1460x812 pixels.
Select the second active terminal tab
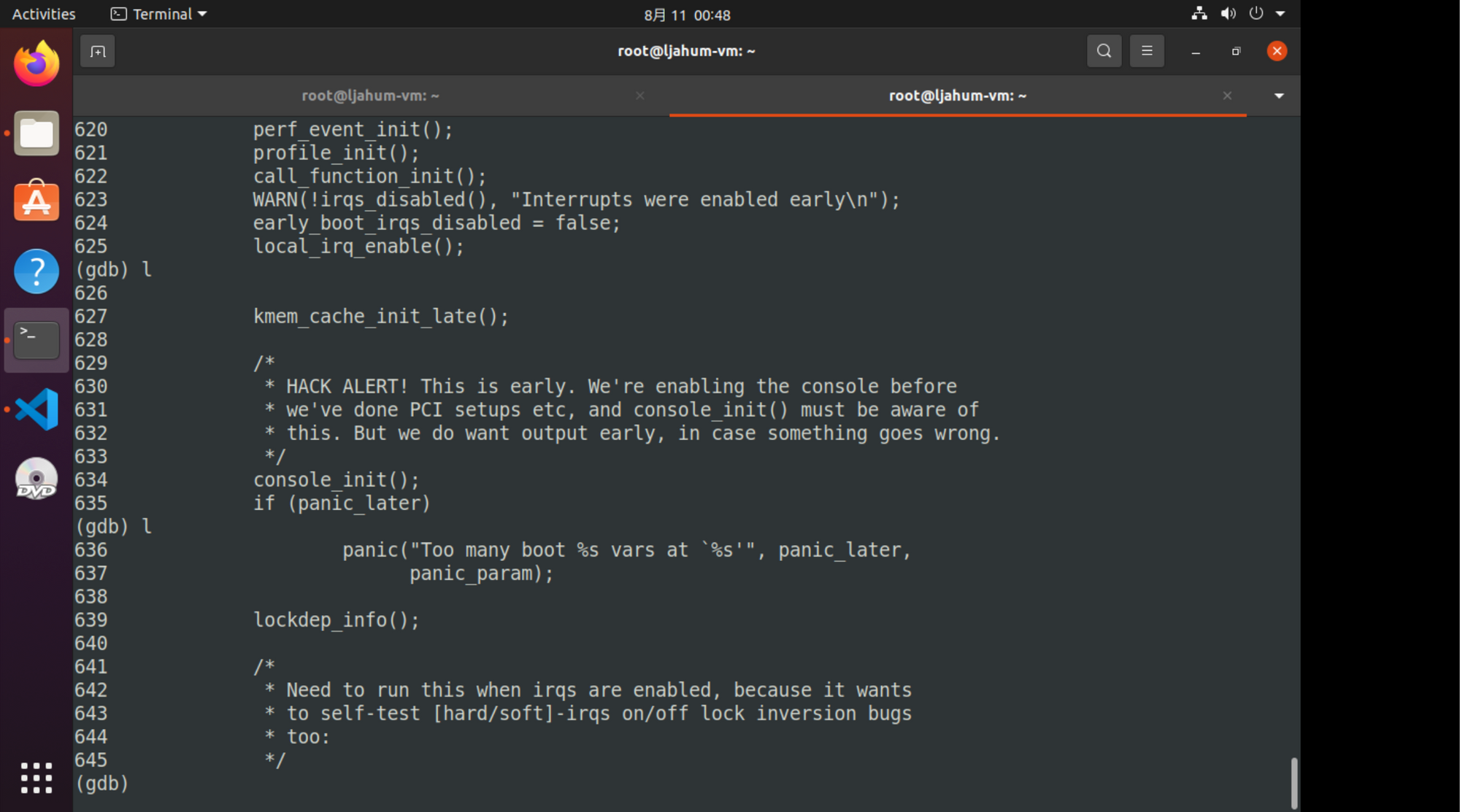coord(957,96)
